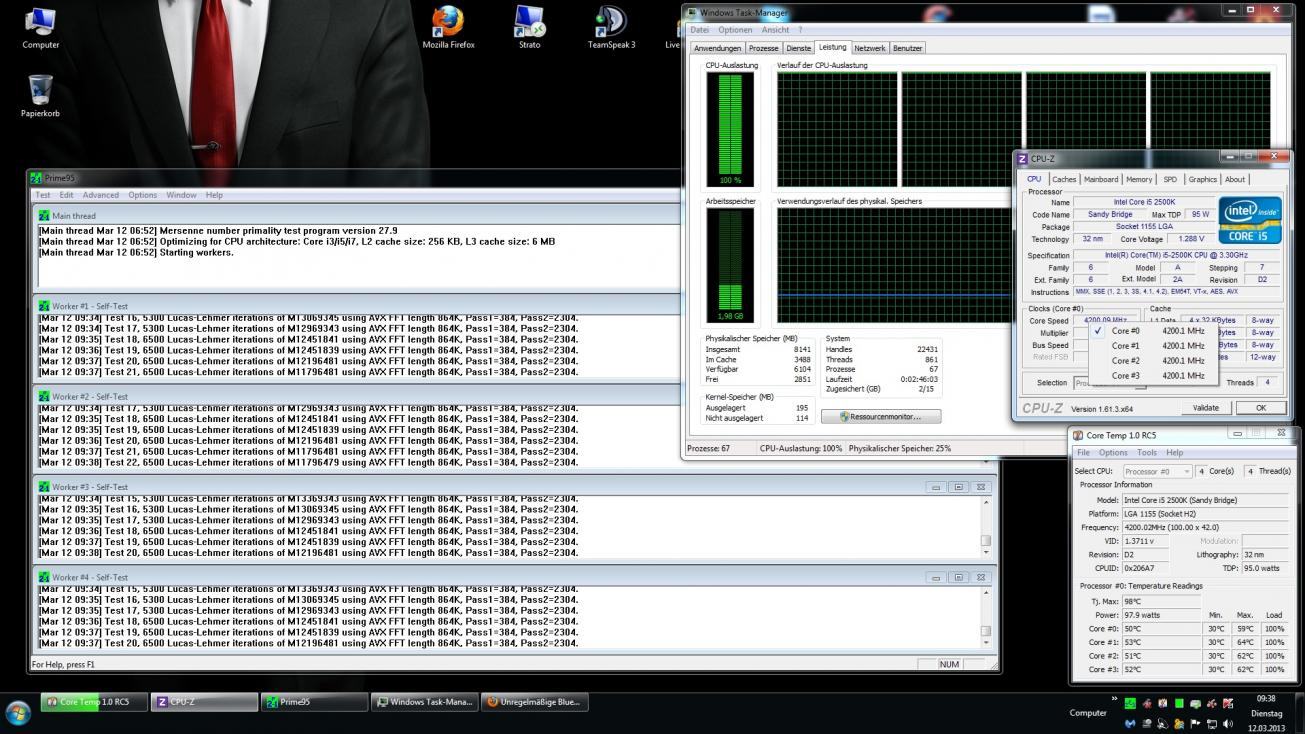Open the Papierkorb recycle bin icon
The width and height of the screenshot is (1305, 734).
[40, 96]
